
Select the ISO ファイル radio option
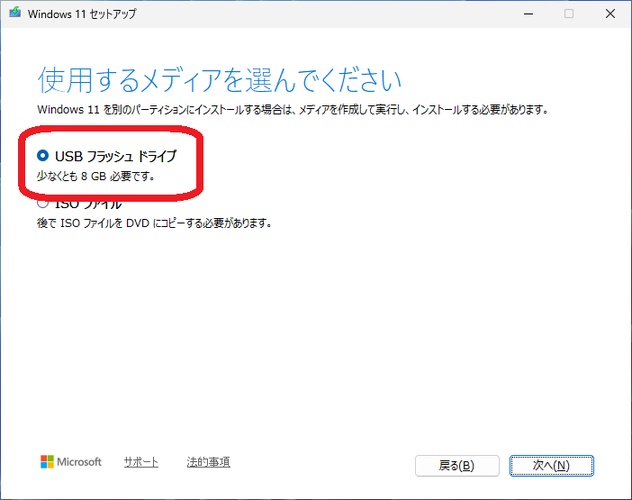tap(43, 203)
